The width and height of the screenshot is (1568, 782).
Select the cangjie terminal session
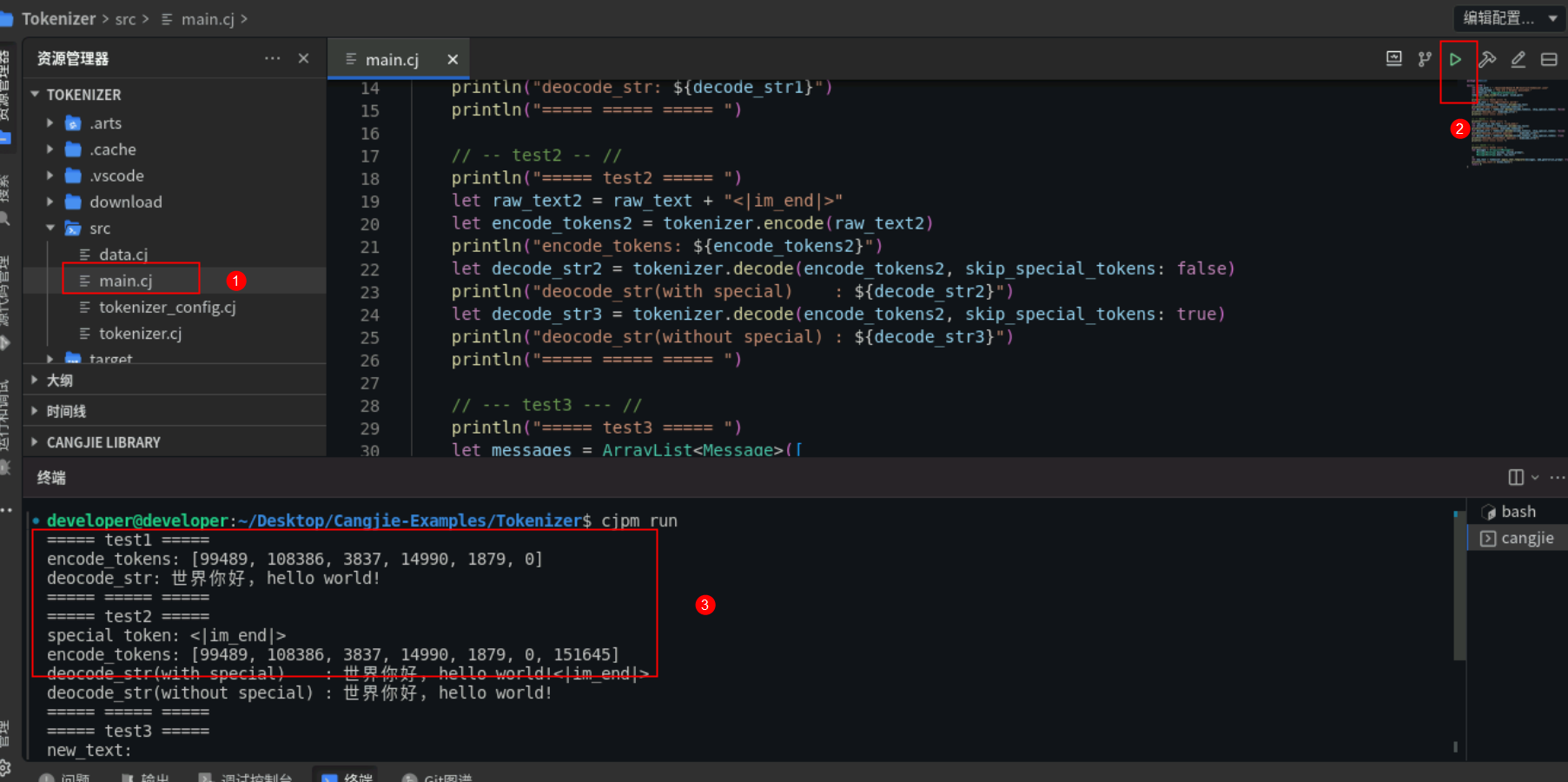[1518, 538]
